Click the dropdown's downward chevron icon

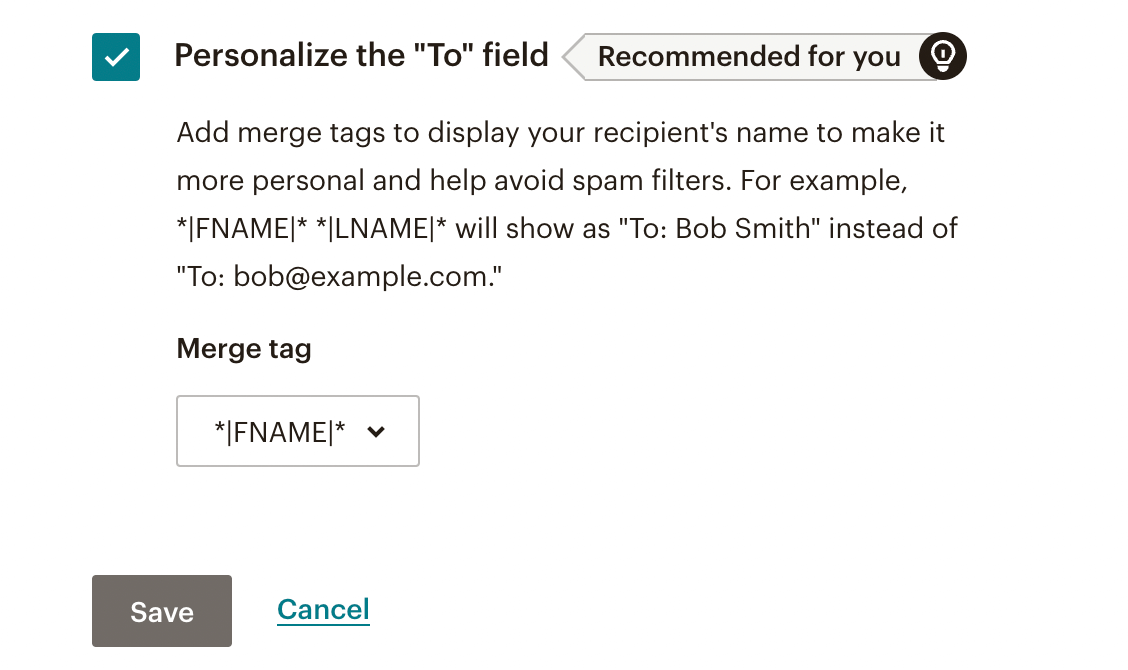point(376,432)
